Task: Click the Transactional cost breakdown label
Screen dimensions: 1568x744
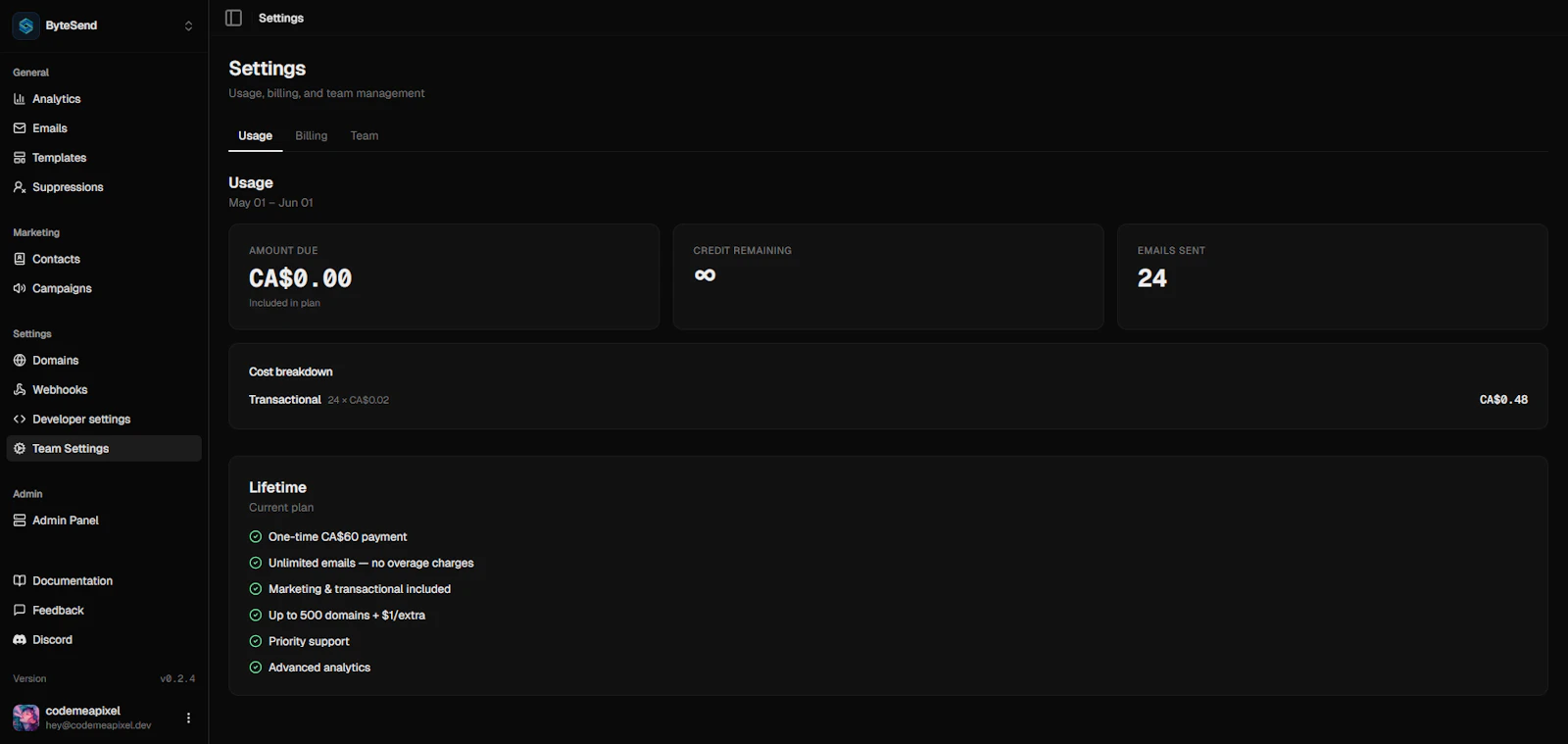Action: click(285, 400)
